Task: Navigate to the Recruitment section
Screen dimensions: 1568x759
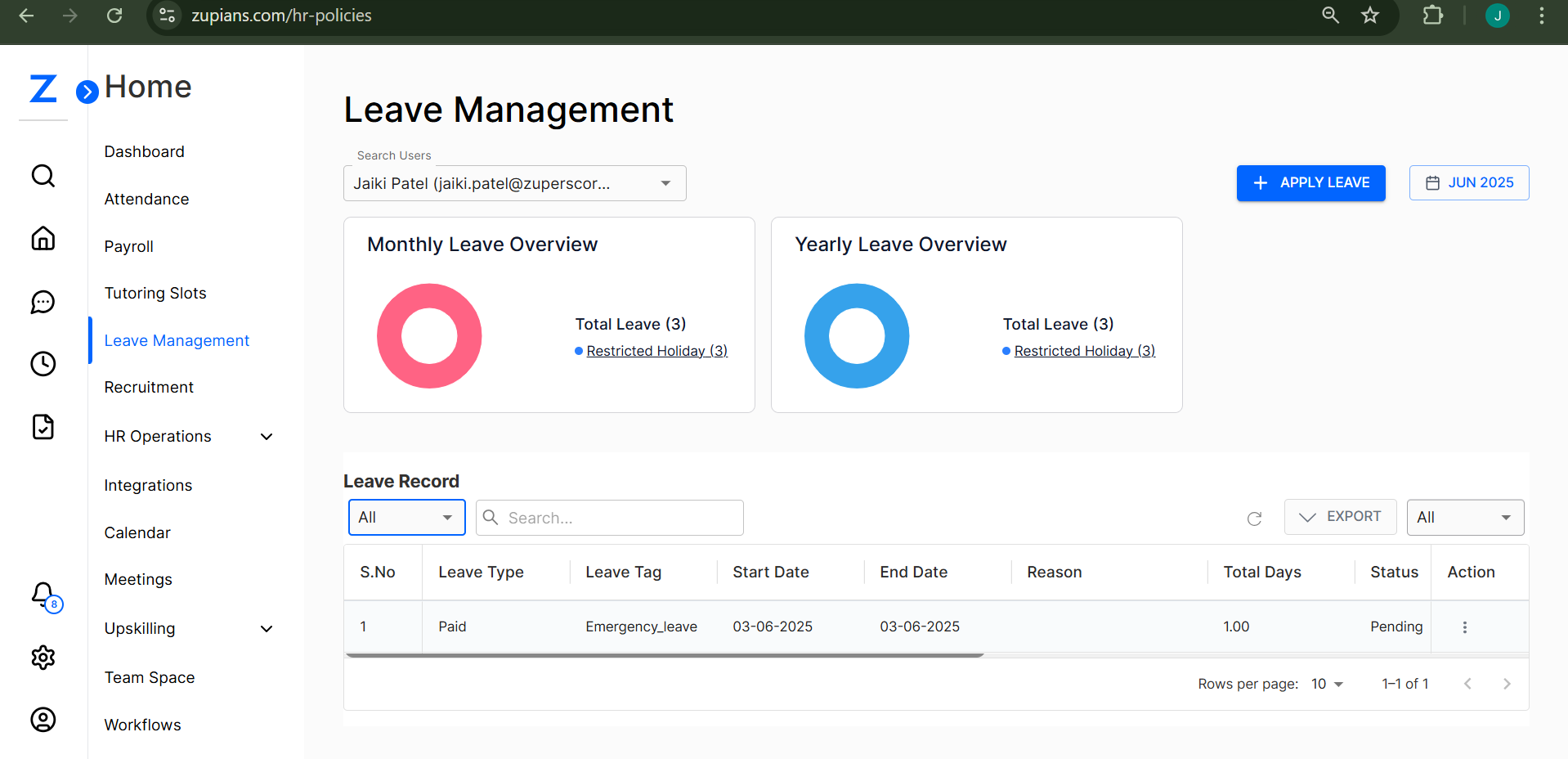Action: tap(149, 387)
